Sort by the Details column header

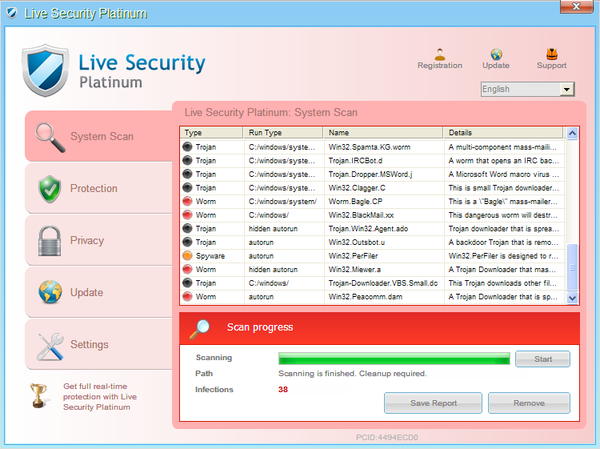click(503, 132)
